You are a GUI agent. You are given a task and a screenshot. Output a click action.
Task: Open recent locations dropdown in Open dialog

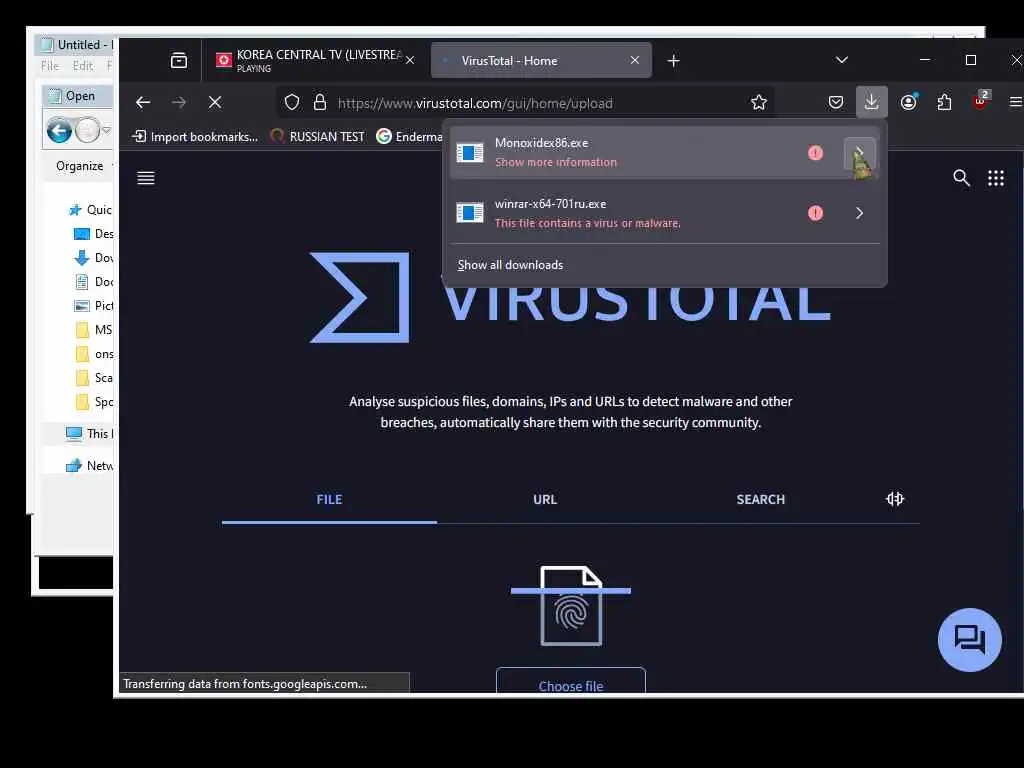(x=106, y=131)
